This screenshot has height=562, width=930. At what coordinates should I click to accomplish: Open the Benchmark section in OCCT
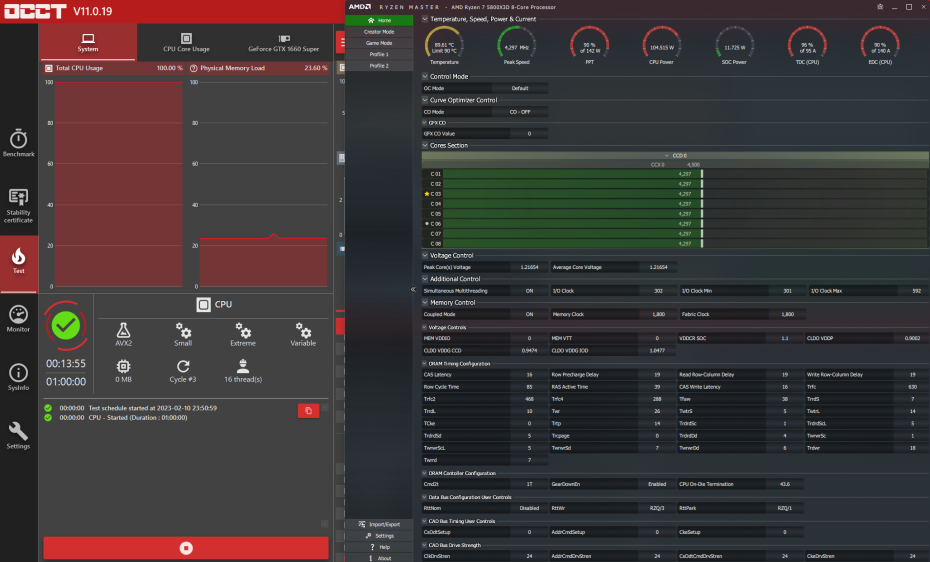point(18,143)
